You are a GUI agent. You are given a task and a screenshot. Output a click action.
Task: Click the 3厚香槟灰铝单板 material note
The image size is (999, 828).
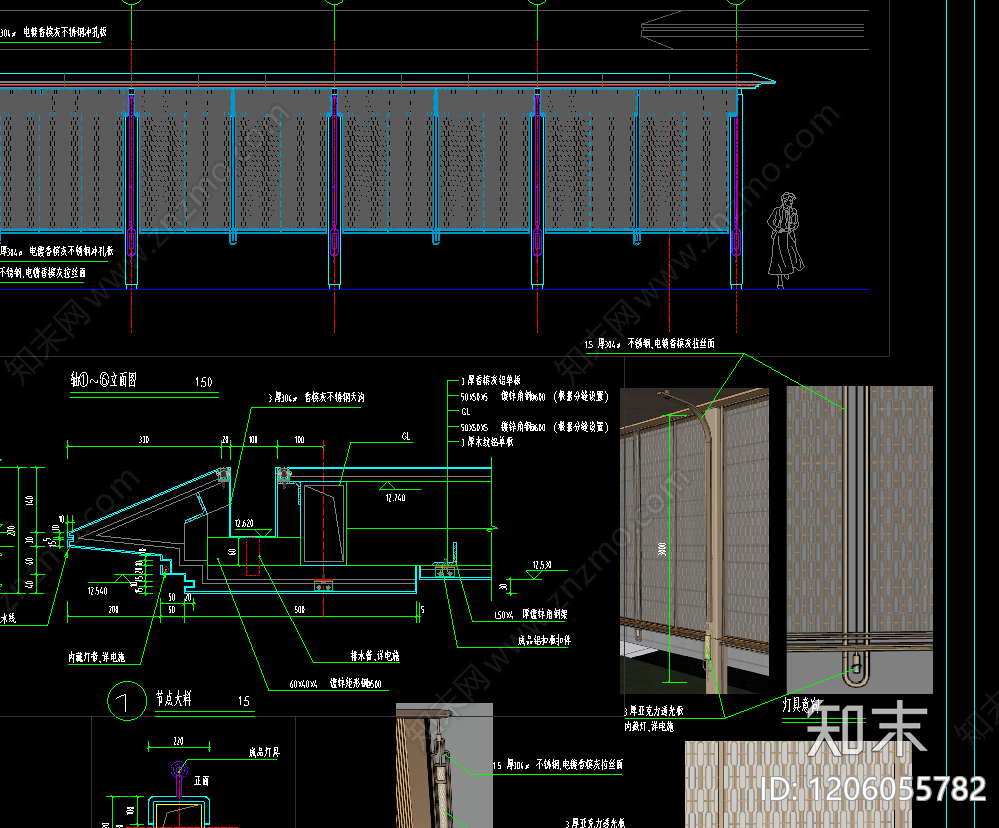tap(491, 380)
